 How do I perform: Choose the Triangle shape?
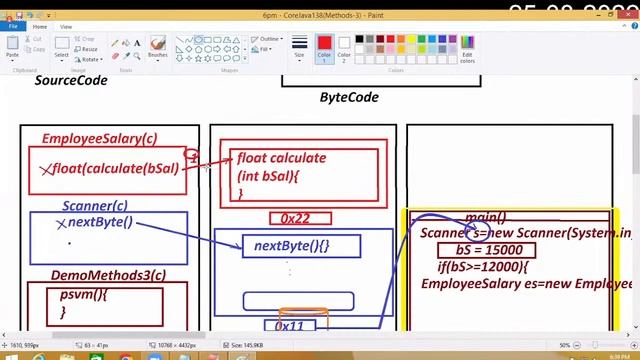coord(236,40)
